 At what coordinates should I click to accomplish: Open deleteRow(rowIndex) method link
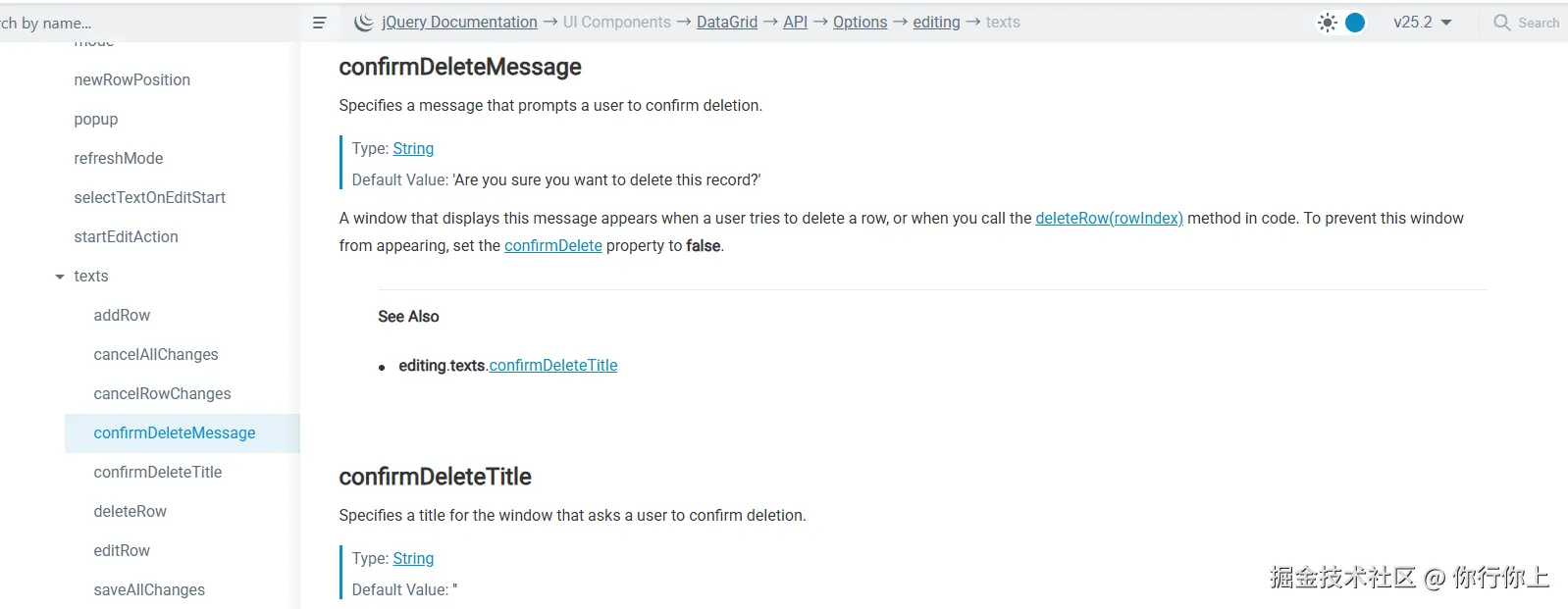click(1109, 219)
